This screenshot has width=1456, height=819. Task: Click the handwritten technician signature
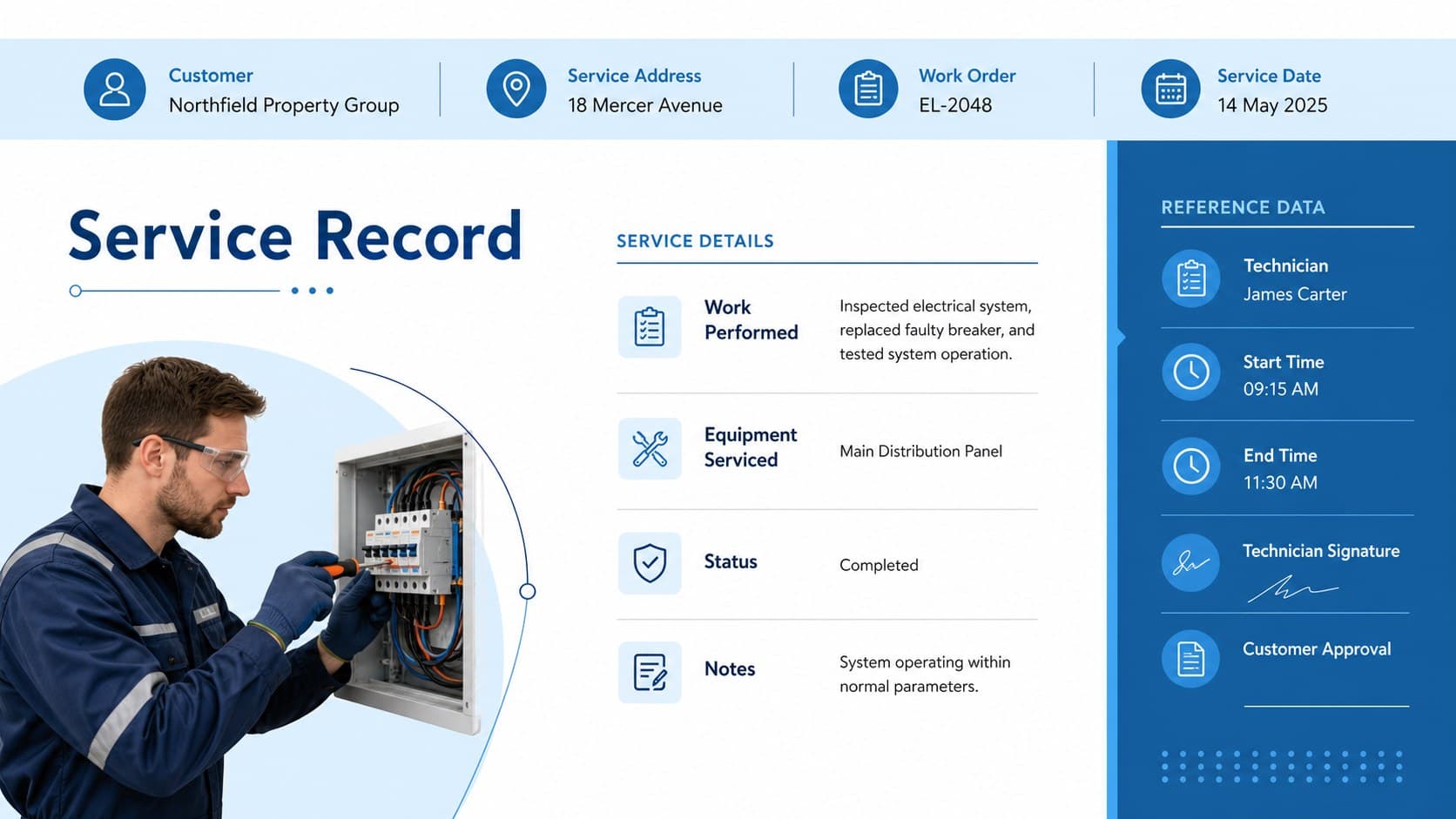[x=1292, y=589]
